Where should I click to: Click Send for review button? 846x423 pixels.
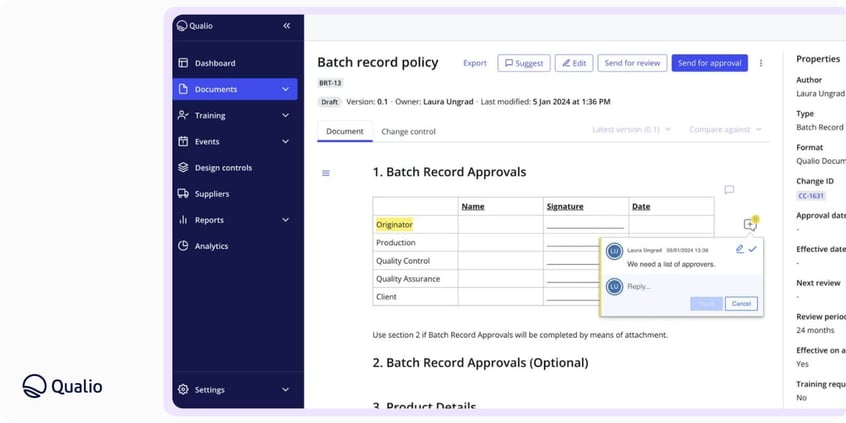tap(632, 63)
